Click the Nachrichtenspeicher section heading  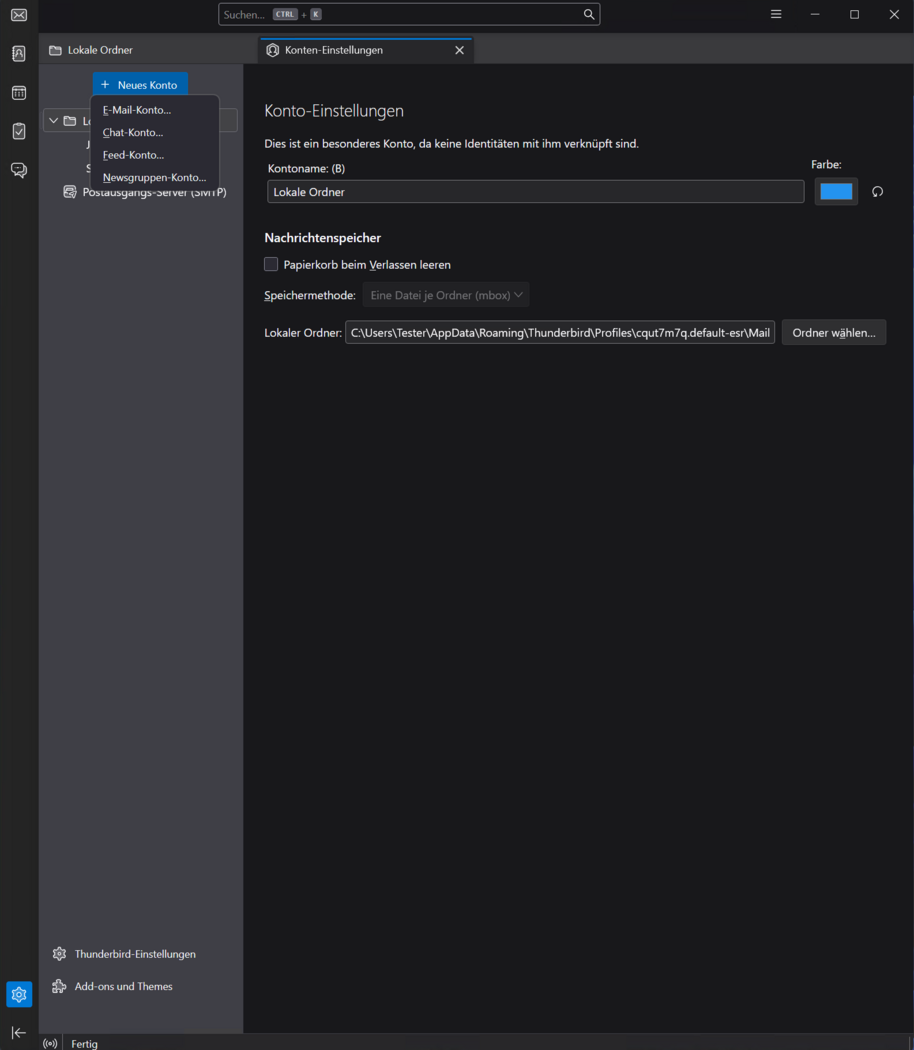coord(323,238)
